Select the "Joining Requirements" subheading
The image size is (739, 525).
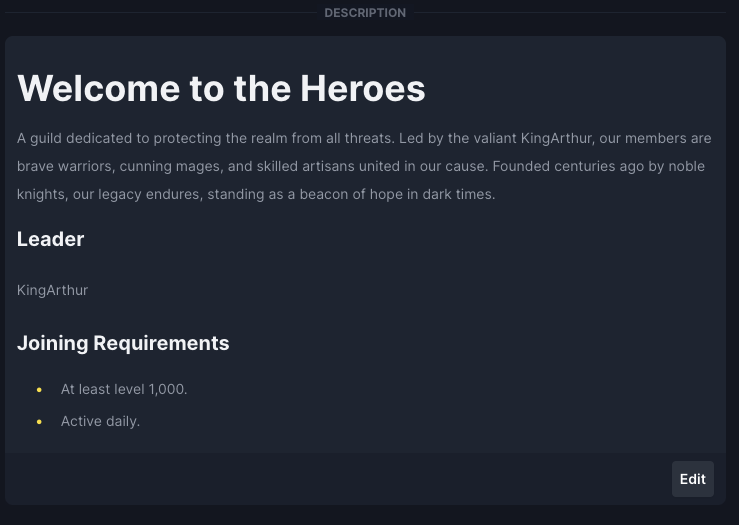pos(123,343)
